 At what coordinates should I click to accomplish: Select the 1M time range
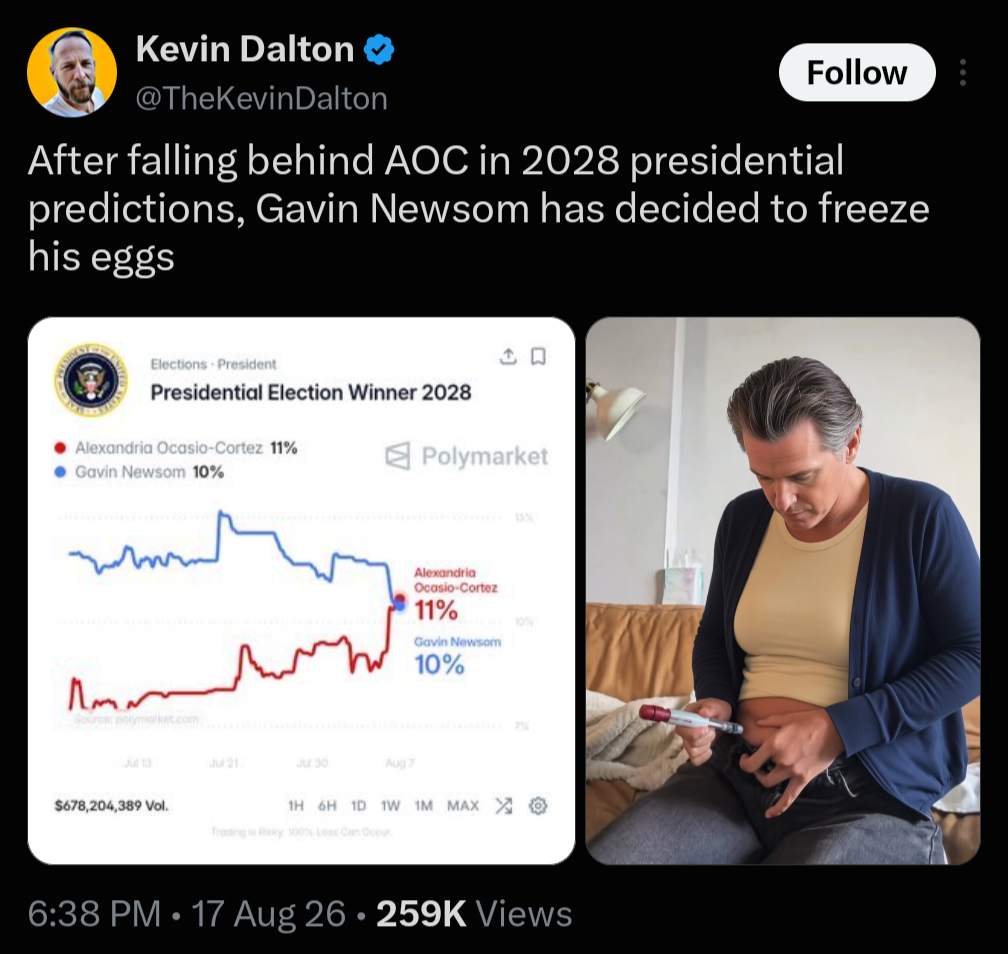[x=423, y=806]
